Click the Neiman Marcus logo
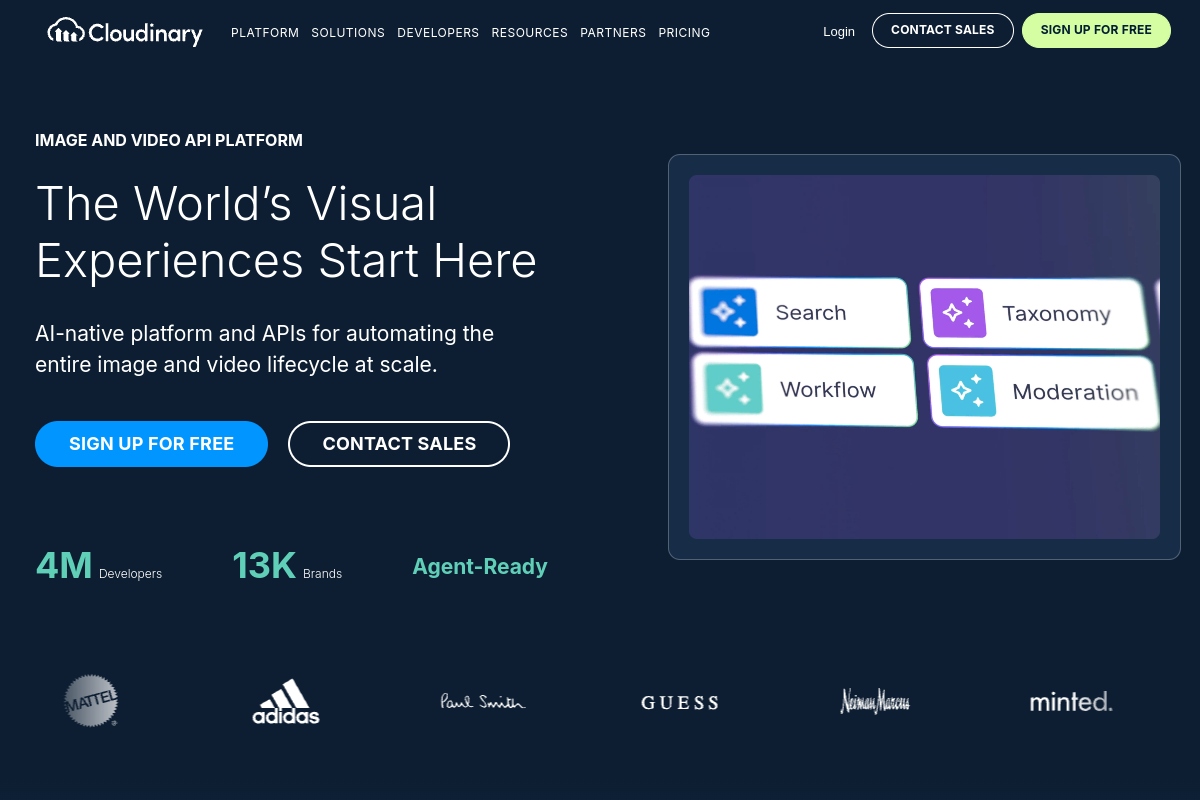 (875, 701)
